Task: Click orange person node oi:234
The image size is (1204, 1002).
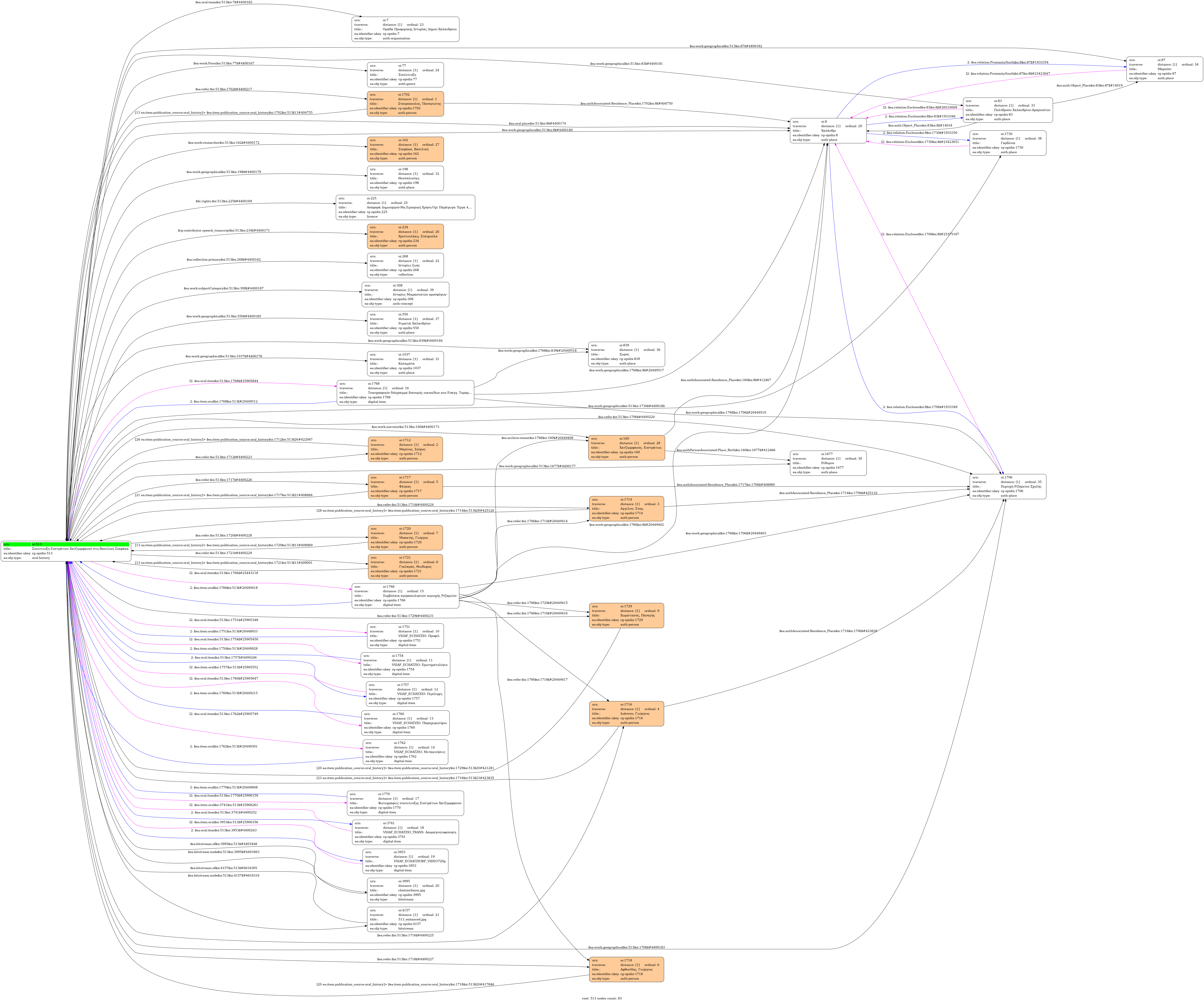Action: point(405,236)
